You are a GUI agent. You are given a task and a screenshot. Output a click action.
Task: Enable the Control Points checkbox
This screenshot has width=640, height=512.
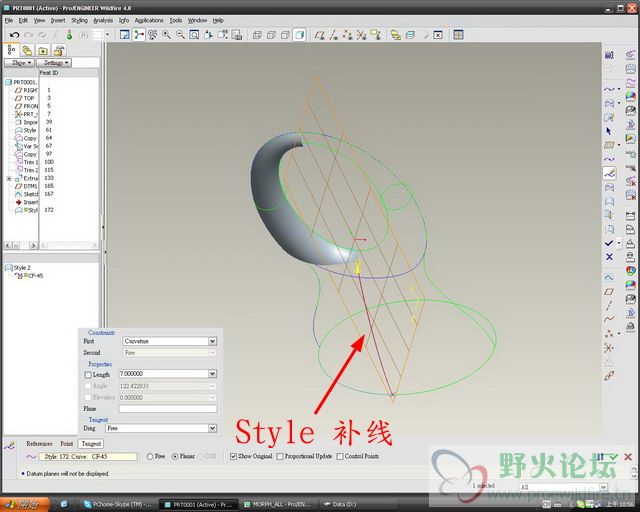pos(340,456)
